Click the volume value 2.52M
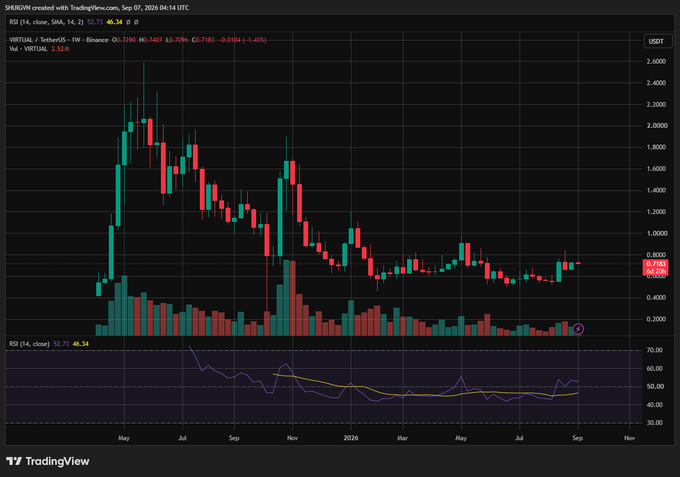Screen dimensions: 680x477 60,49
